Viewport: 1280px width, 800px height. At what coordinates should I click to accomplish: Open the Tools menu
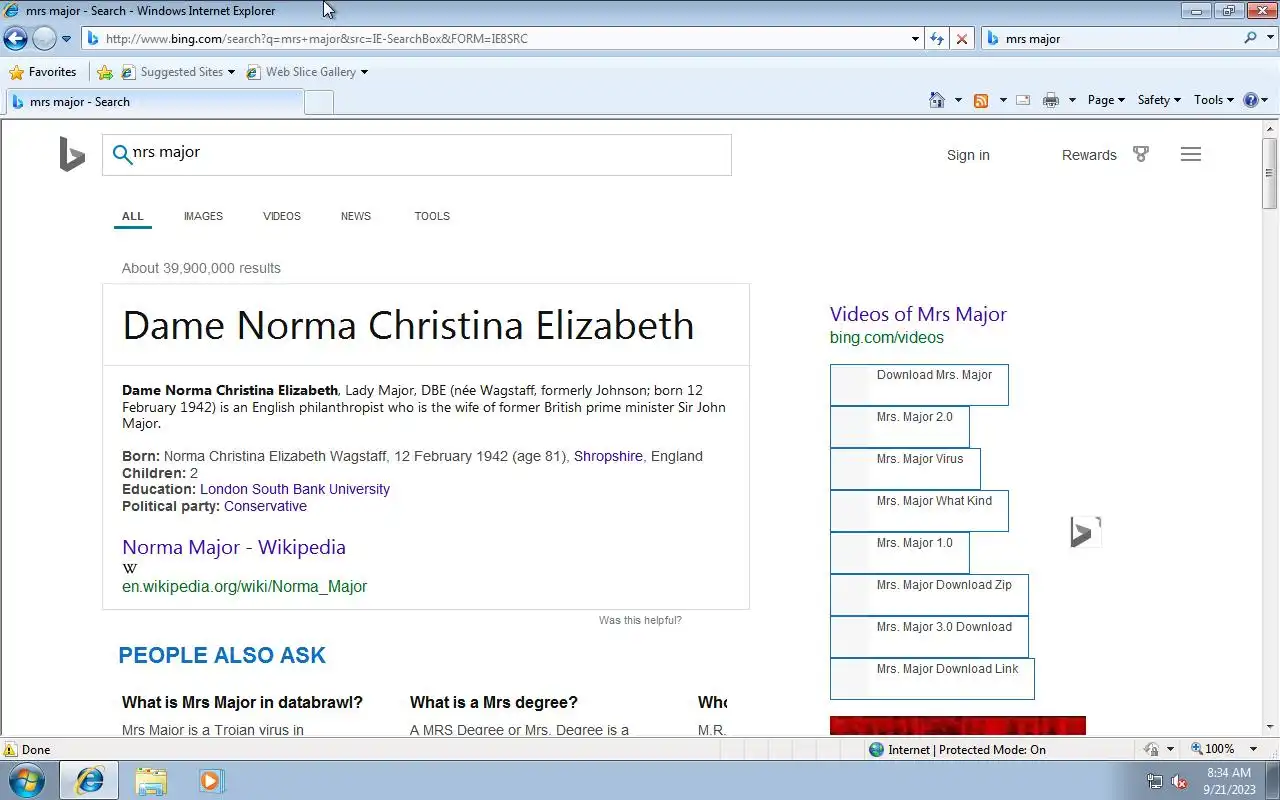coord(1214,100)
